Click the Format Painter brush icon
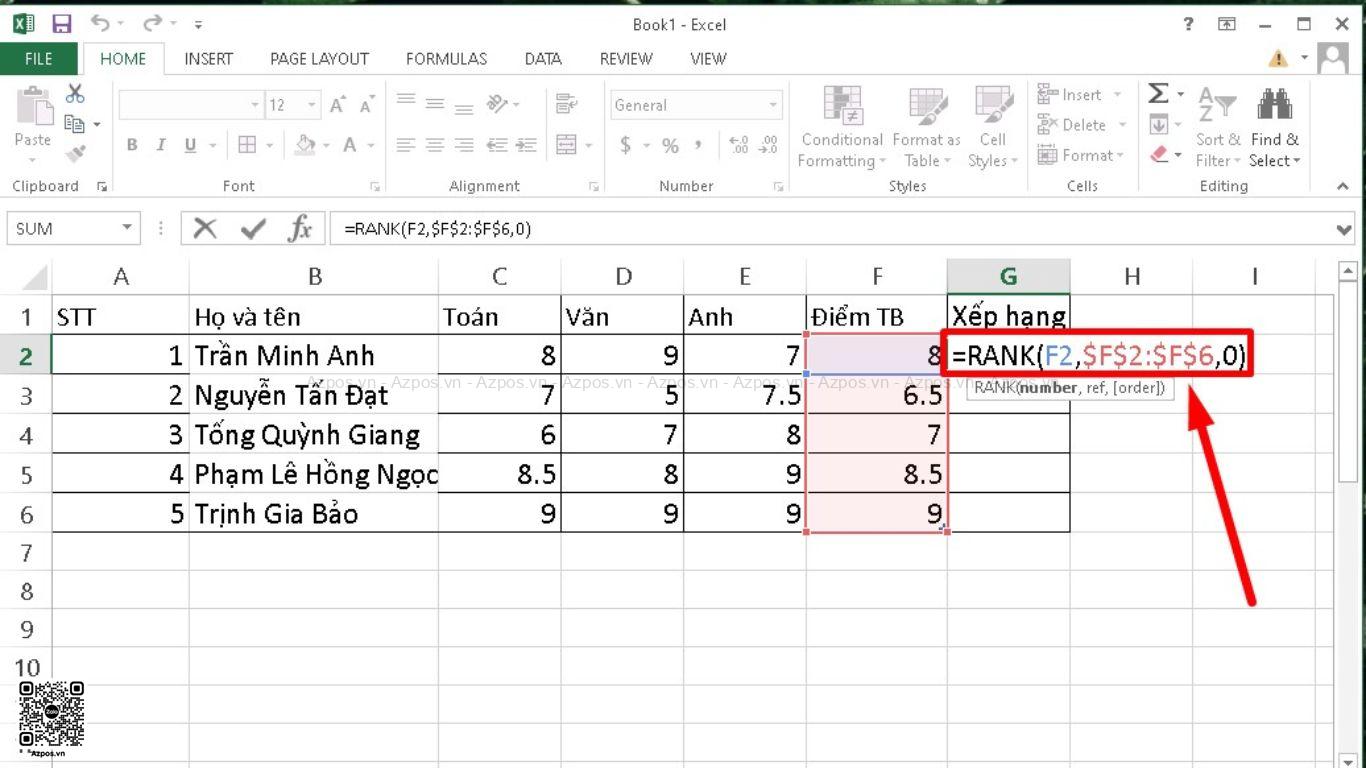1366x768 pixels. coord(75,153)
